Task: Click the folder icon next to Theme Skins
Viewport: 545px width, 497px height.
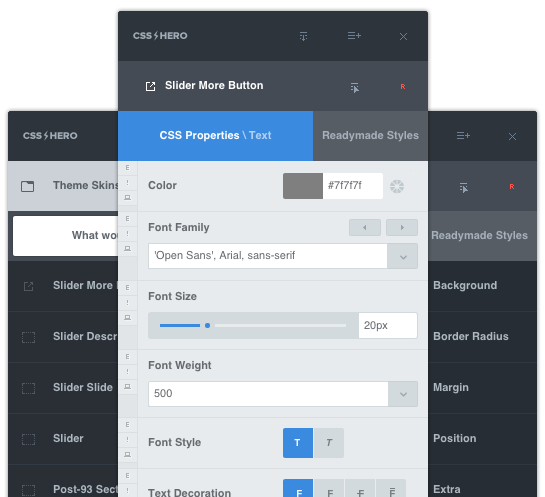Action: pyautogui.click(x=27, y=186)
